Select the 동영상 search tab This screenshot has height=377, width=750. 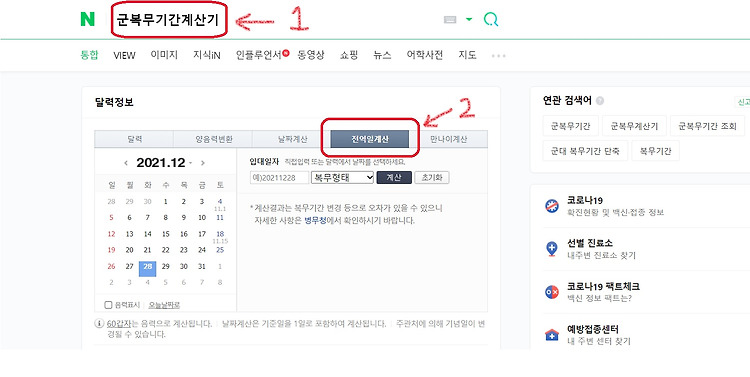pyautogui.click(x=311, y=55)
